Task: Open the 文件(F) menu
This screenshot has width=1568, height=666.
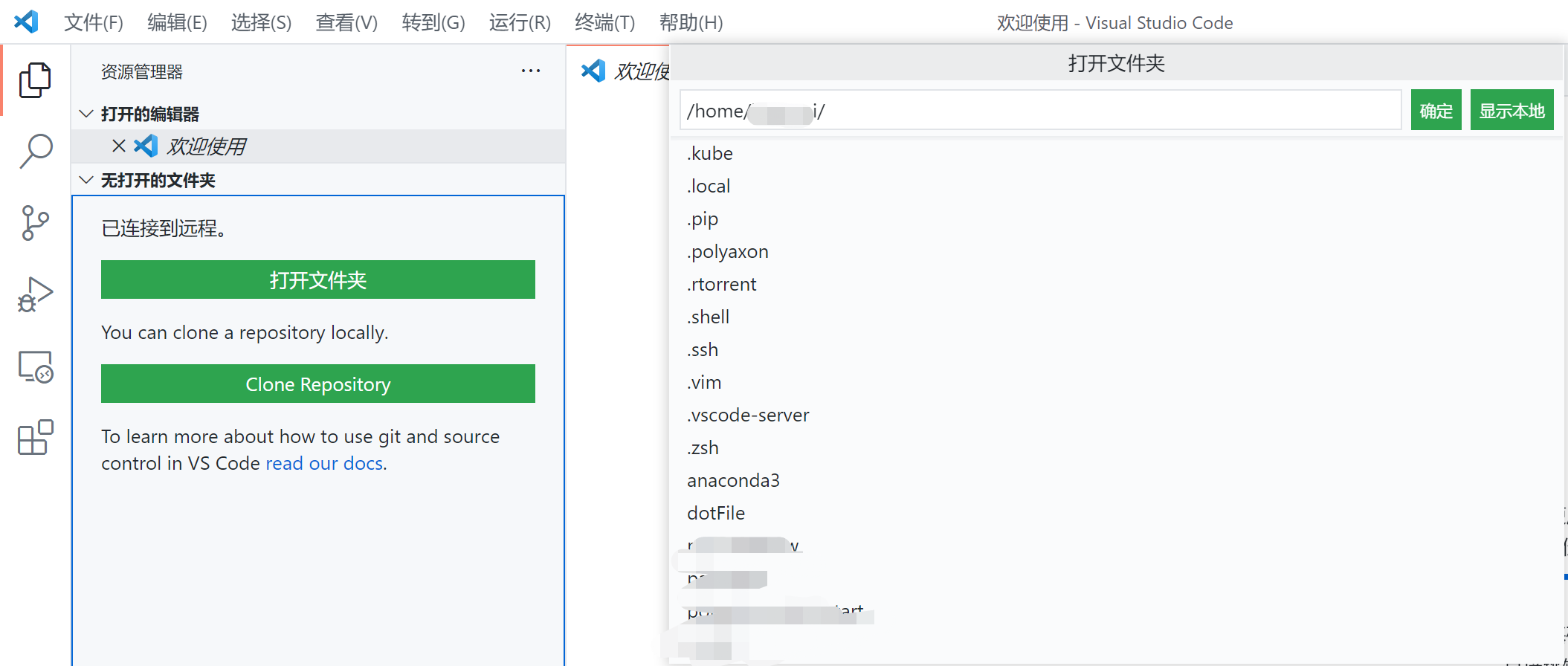Action: click(x=94, y=22)
